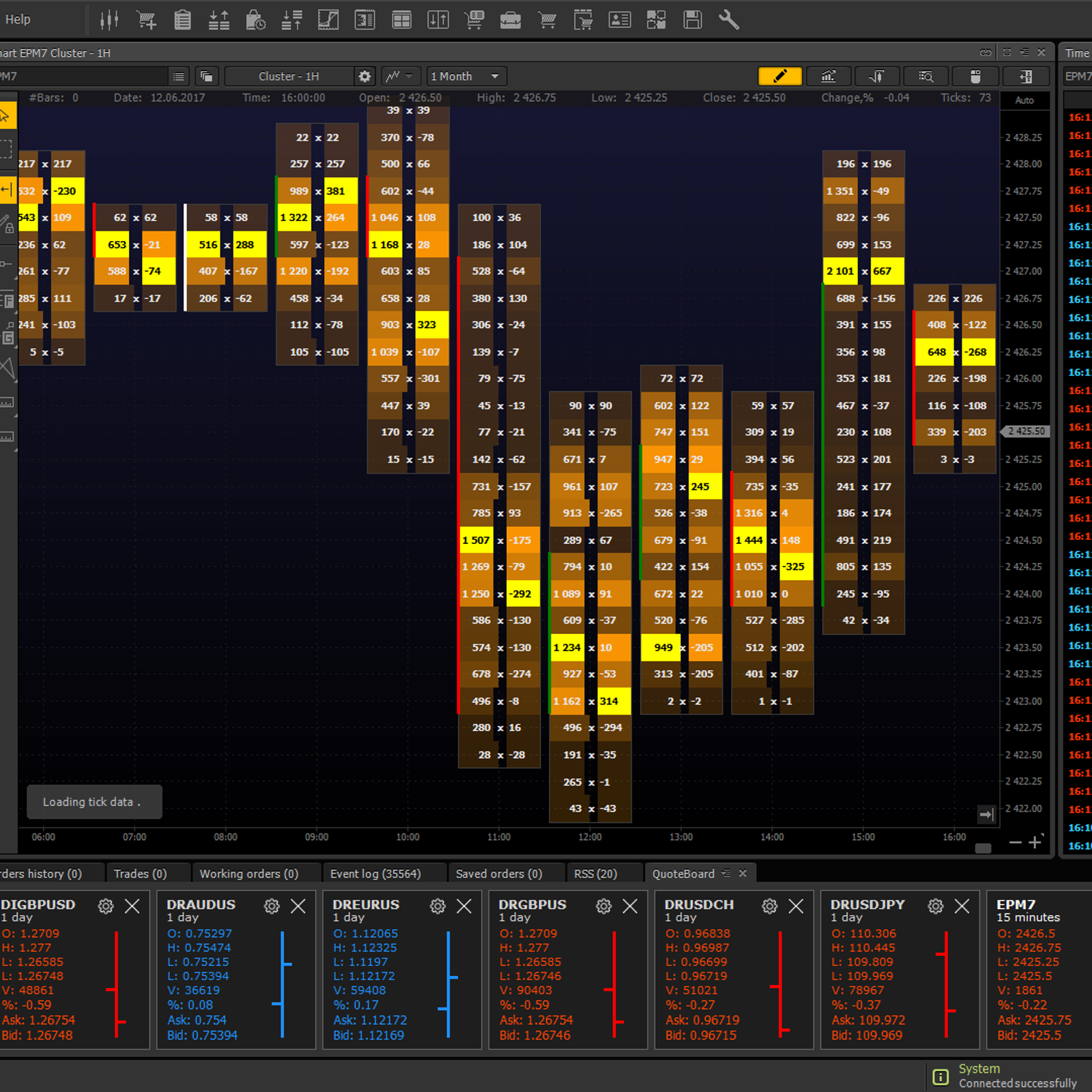
Task: Close the DRUSDJPY quote card
Action: point(962,906)
